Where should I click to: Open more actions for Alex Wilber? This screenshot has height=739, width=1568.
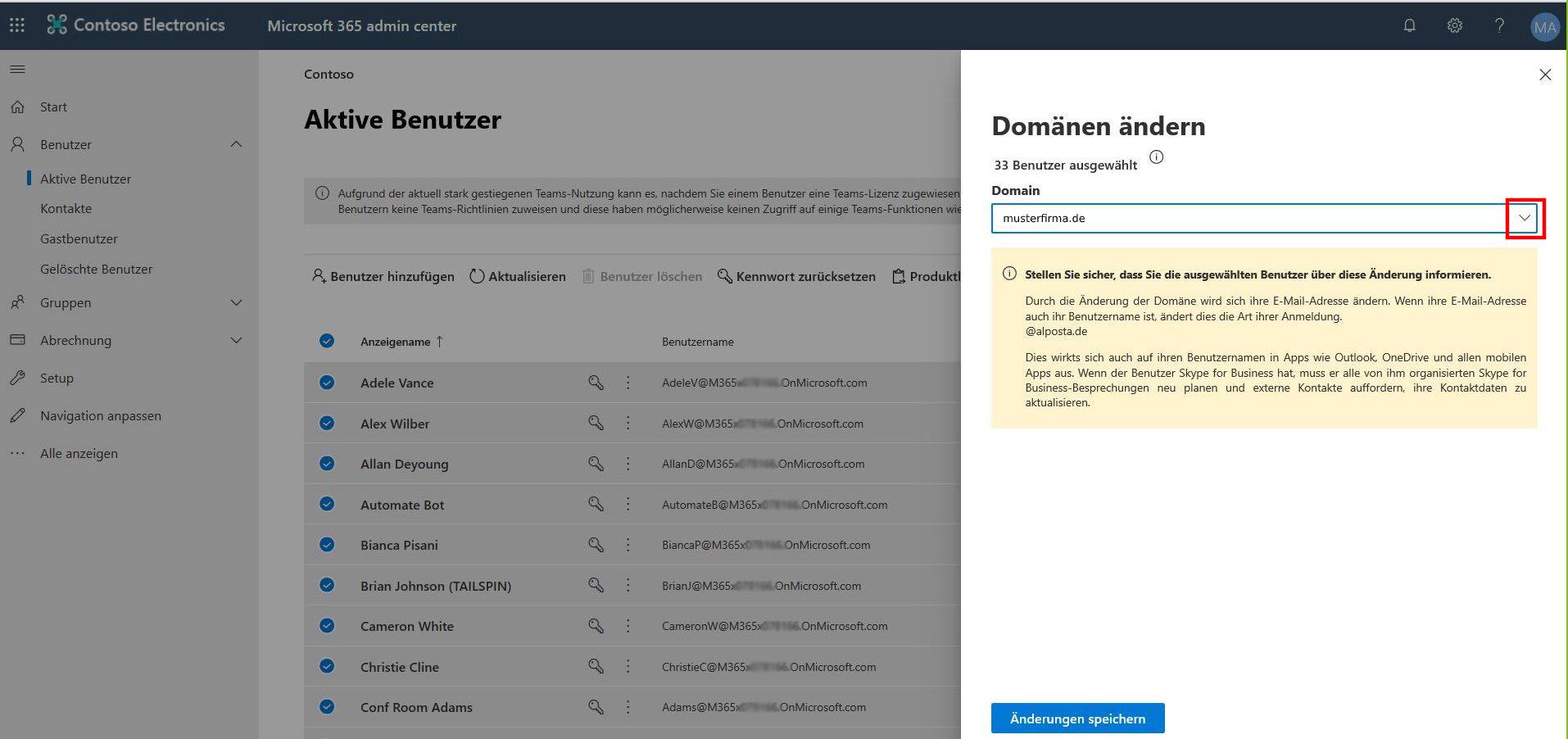[628, 424]
